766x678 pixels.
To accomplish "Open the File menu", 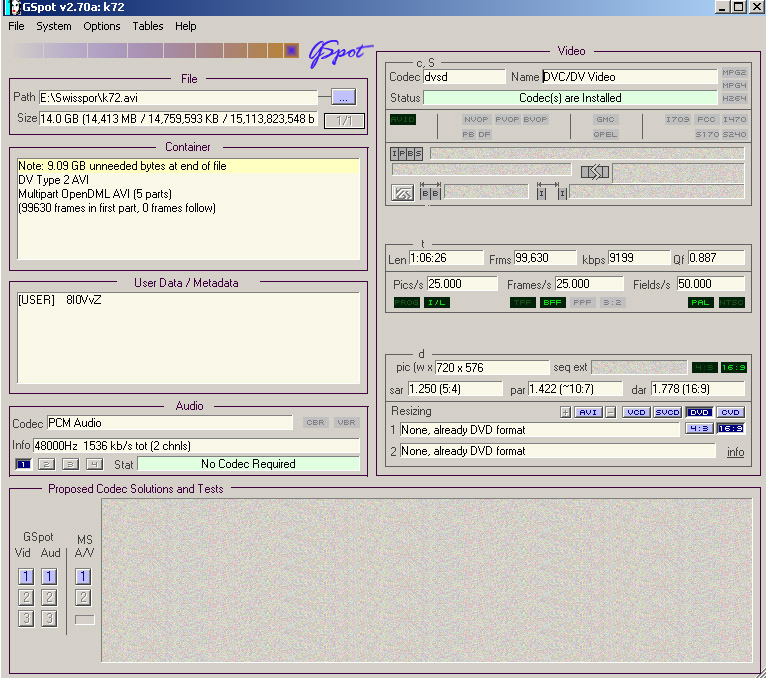I will tap(16, 26).
